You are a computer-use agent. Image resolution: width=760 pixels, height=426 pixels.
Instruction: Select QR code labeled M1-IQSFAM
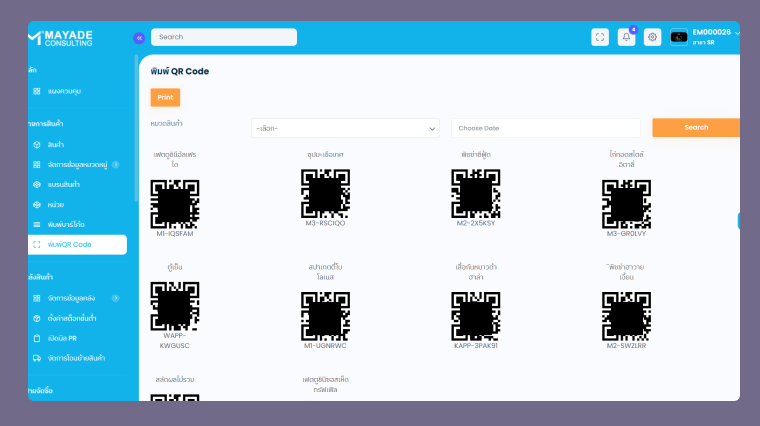(x=174, y=204)
